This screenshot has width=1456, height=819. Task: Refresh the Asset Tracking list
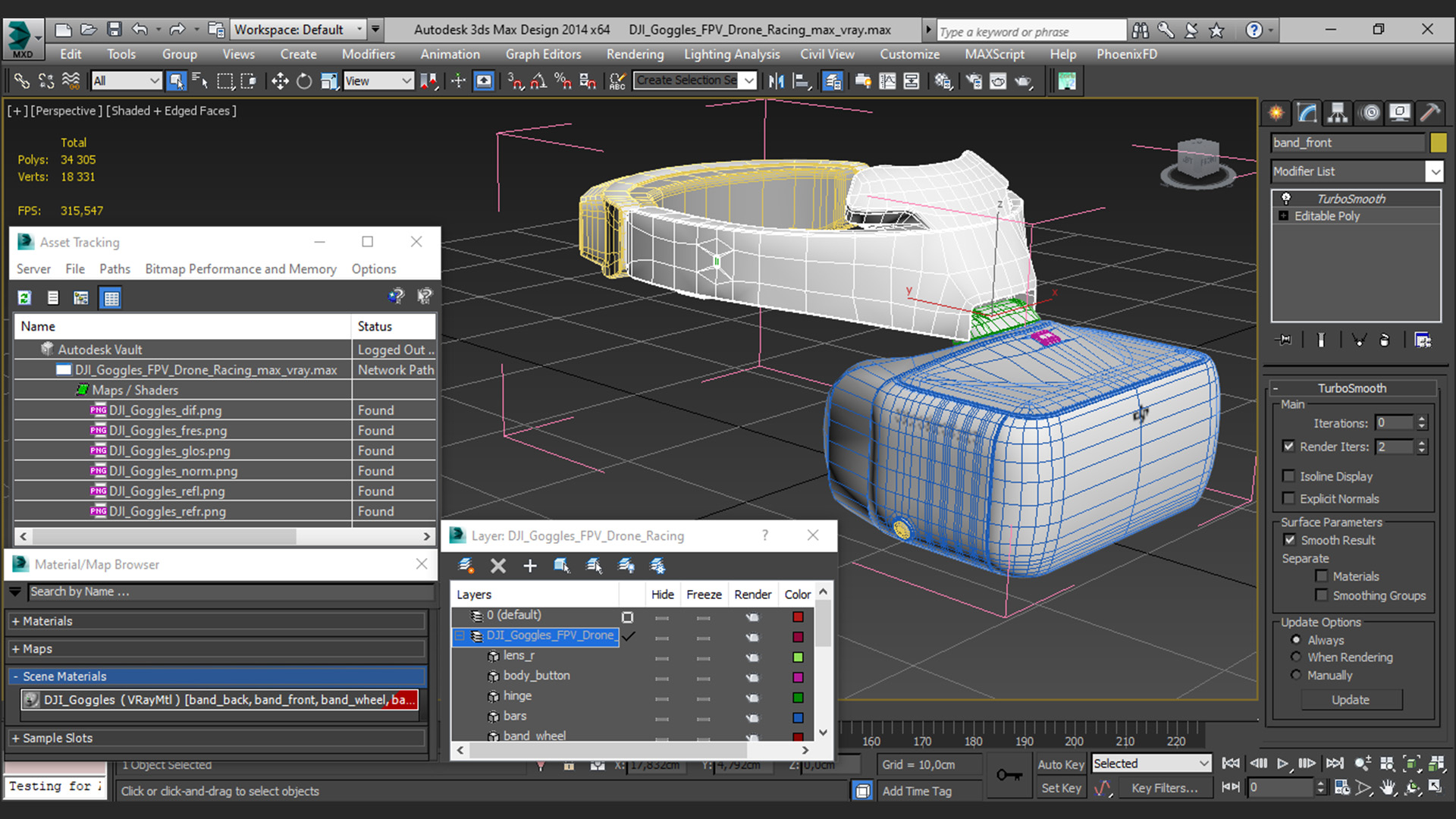(x=24, y=298)
